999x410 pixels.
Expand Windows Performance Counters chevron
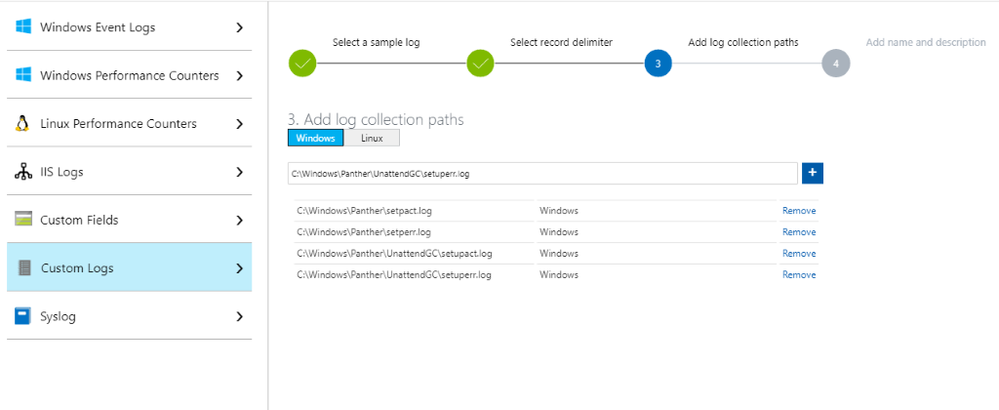point(240,76)
